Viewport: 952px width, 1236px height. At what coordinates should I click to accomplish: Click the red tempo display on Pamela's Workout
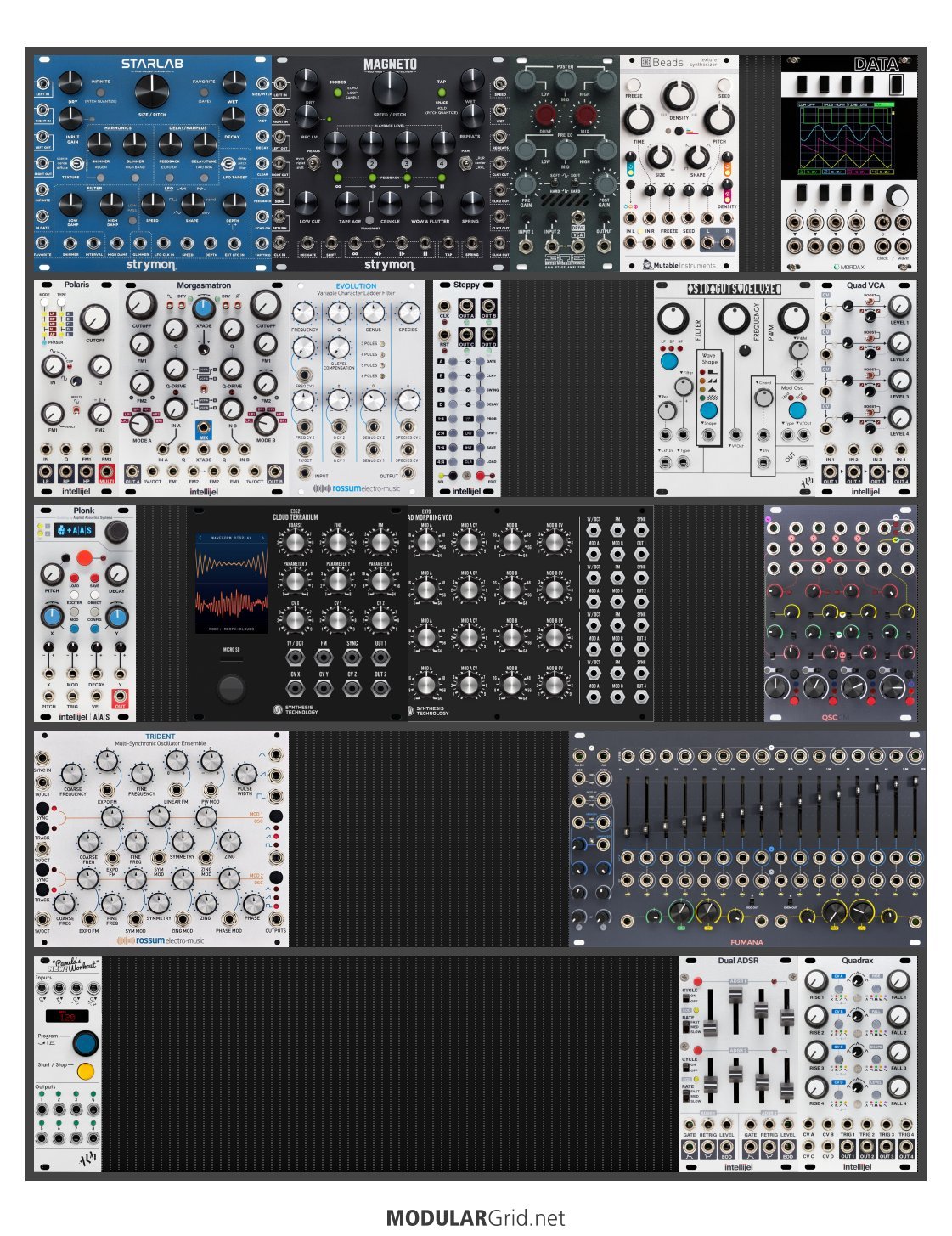point(67,1016)
